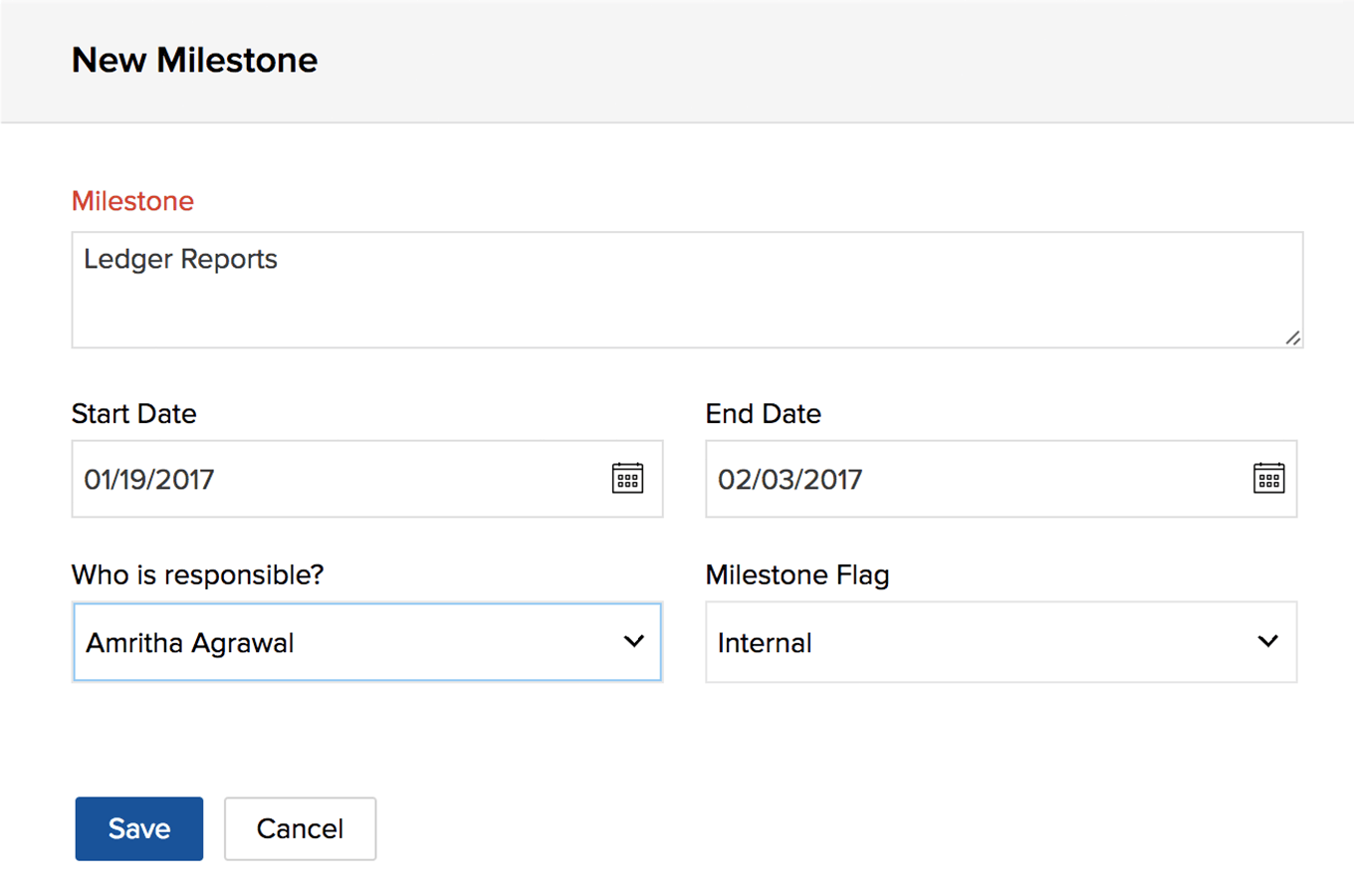This screenshot has height=896, width=1354.
Task: Open the End Date calendar picker icon
Action: (x=1268, y=479)
